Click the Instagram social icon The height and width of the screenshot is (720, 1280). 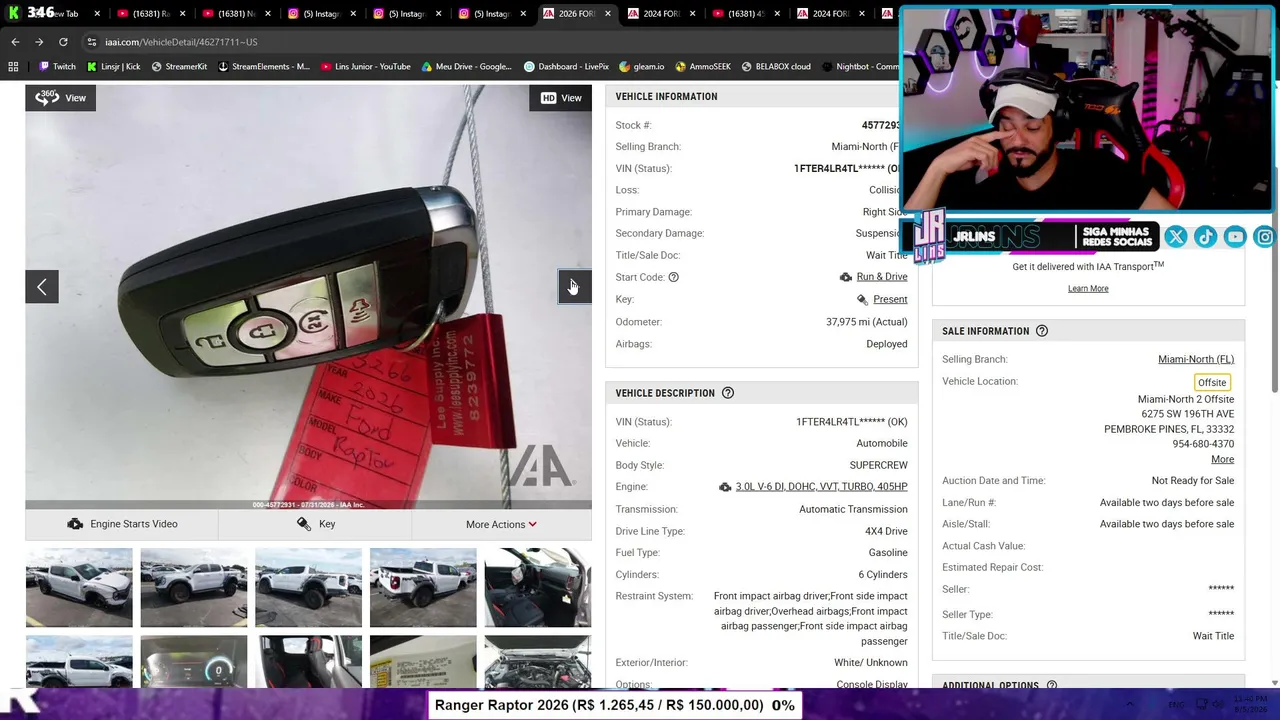1265,237
